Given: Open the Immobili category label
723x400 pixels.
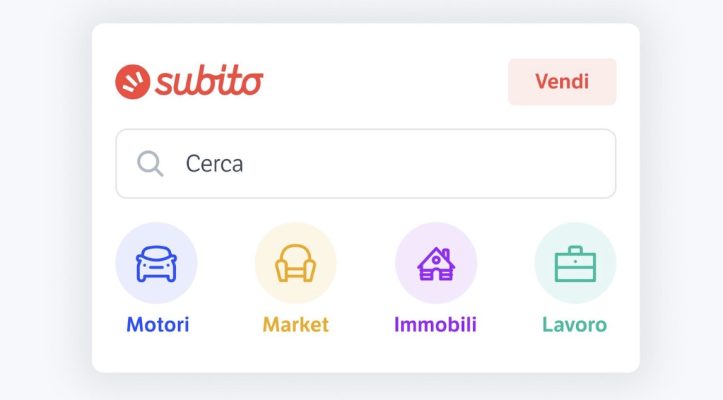Looking at the screenshot, I should coord(435,325).
